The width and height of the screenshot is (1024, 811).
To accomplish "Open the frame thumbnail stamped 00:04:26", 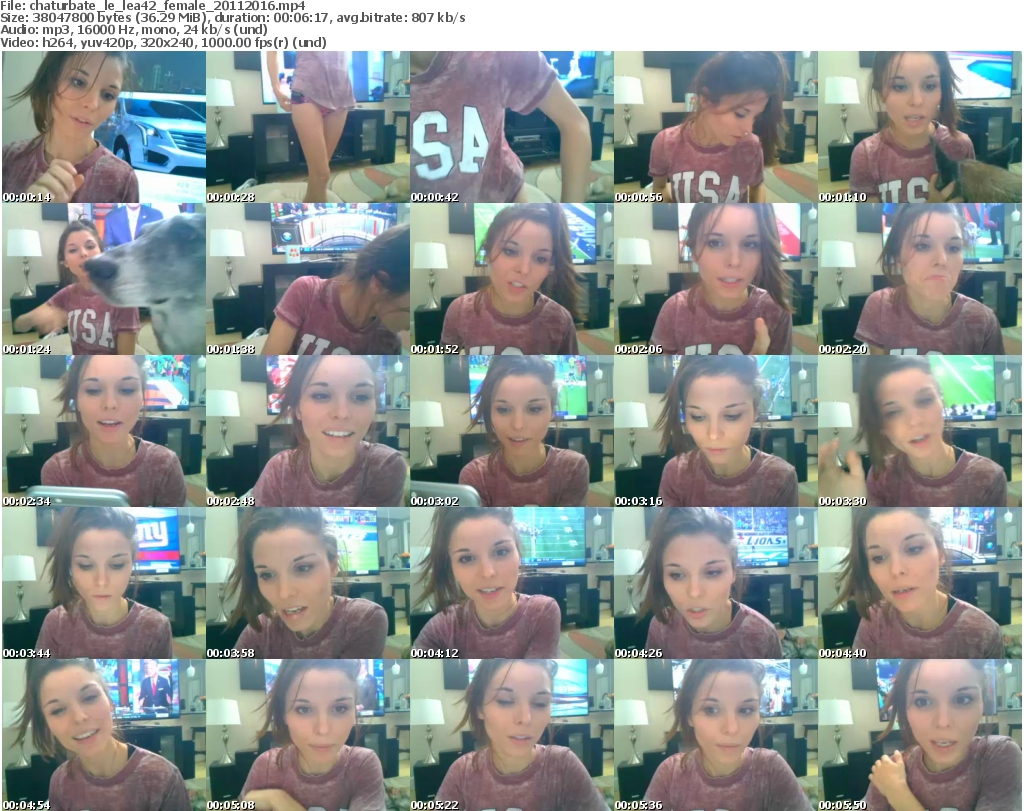I will [x=715, y=582].
